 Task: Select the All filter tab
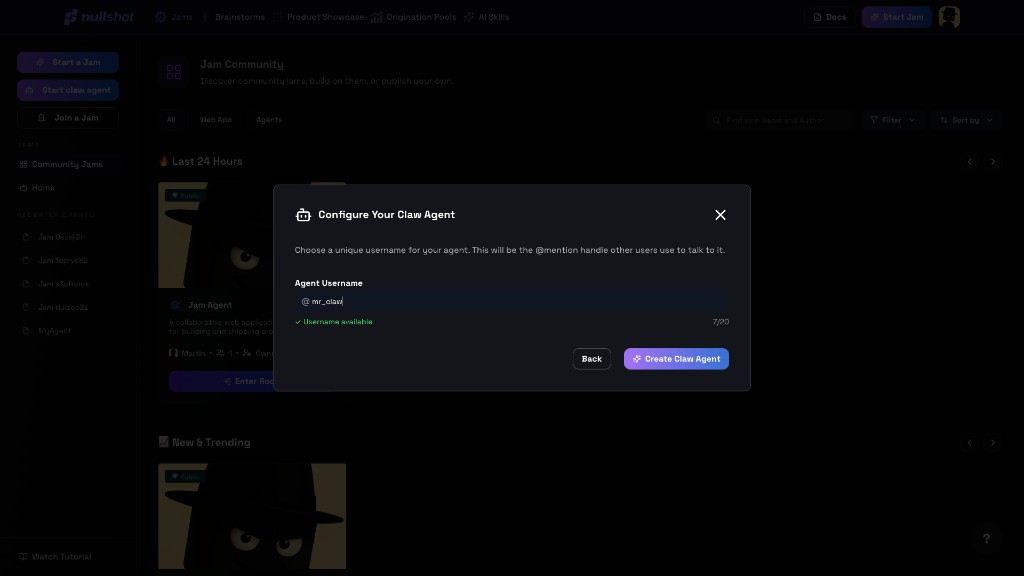(x=171, y=120)
